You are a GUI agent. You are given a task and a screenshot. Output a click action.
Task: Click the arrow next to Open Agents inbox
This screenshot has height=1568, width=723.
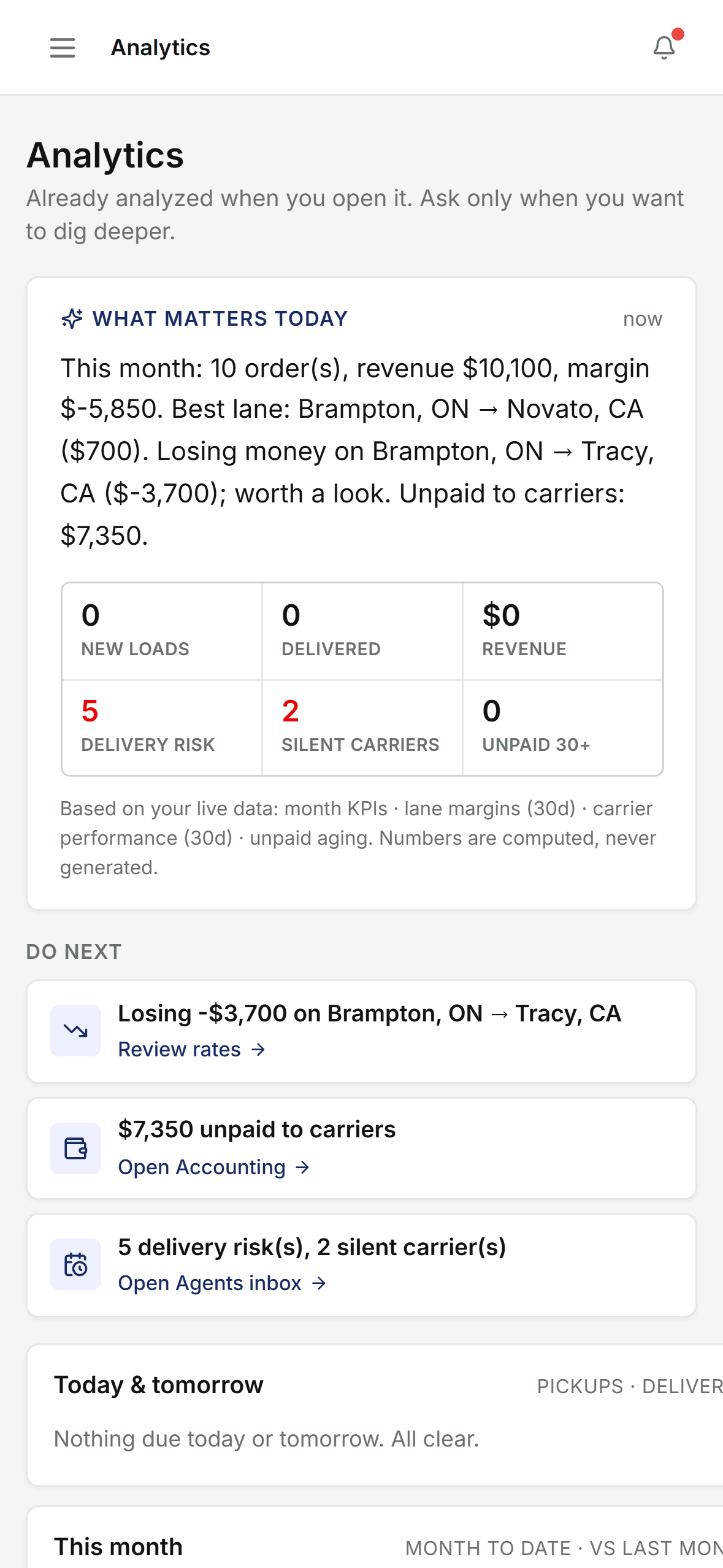point(319,1283)
